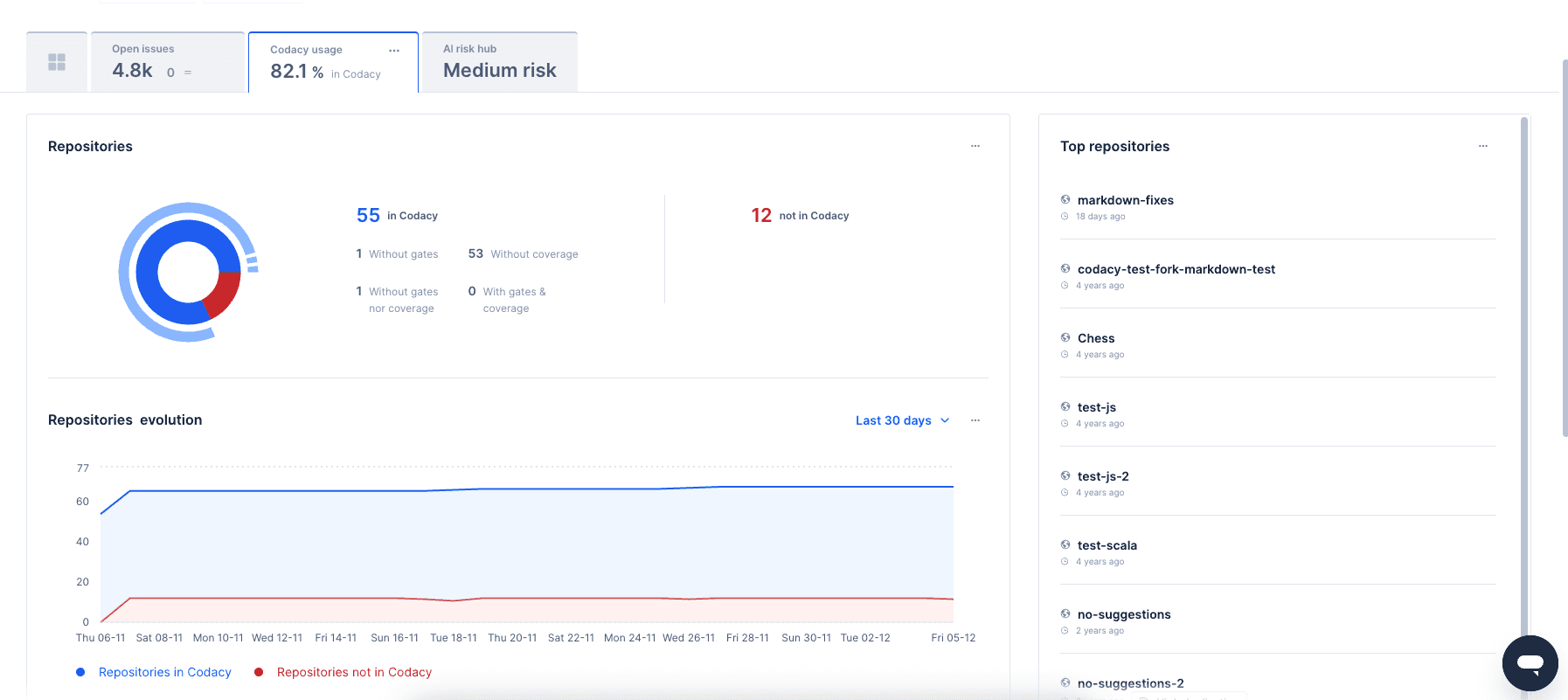Open the codacy-test-fork-markdown-test repository
Image resolution: width=1568 pixels, height=700 pixels.
pyautogui.click(x=1176, y=269)
